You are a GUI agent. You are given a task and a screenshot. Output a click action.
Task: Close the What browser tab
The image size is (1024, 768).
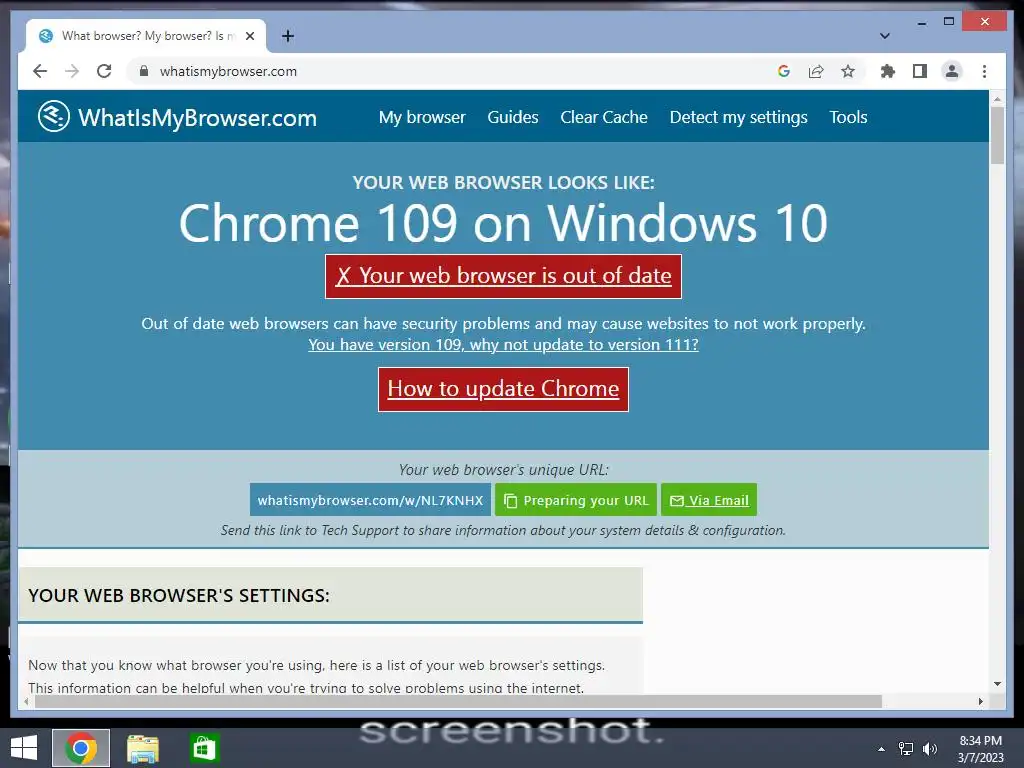[250, 36]
